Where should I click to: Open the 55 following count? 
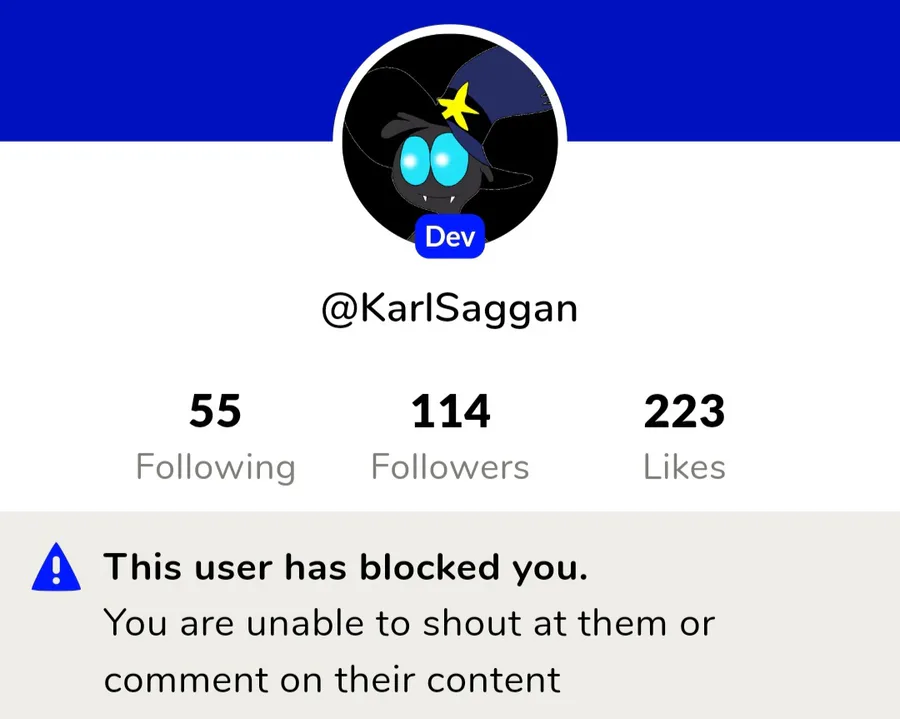[215, 411]
